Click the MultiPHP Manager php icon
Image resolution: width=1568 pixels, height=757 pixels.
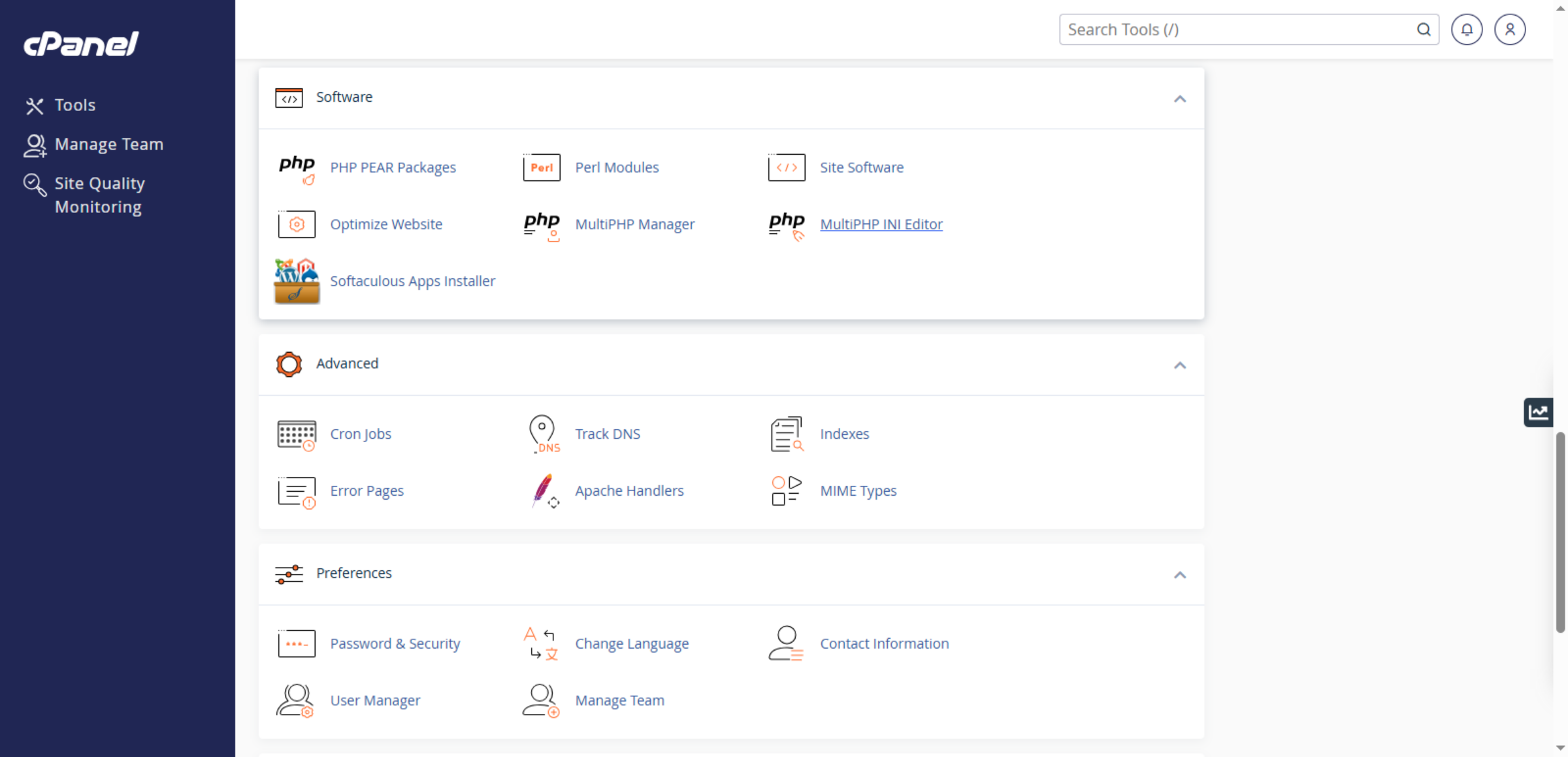point(541,224)
